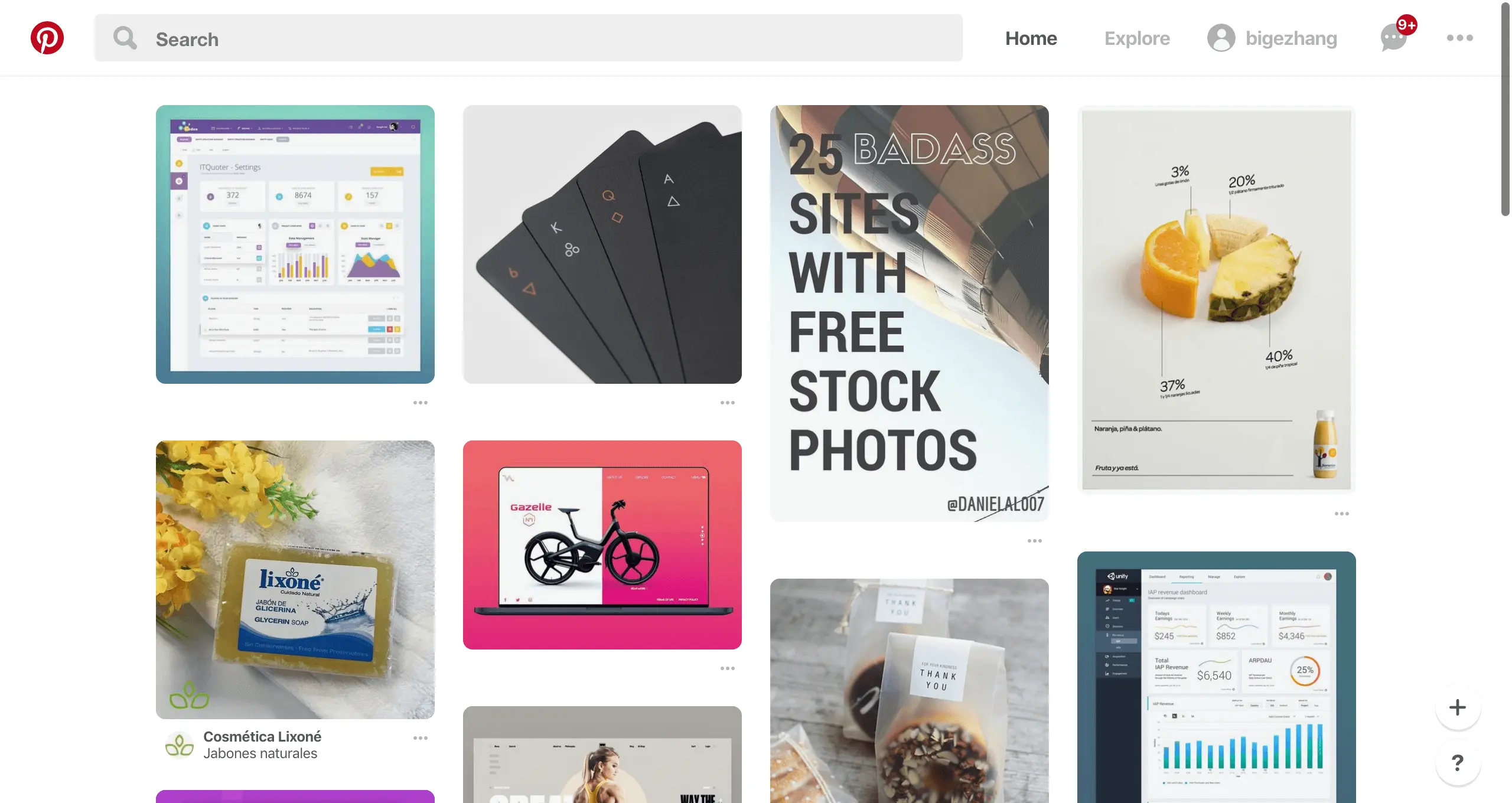Click into the Search input field
Screen dimensions: 1512x803
pos(529,38)
